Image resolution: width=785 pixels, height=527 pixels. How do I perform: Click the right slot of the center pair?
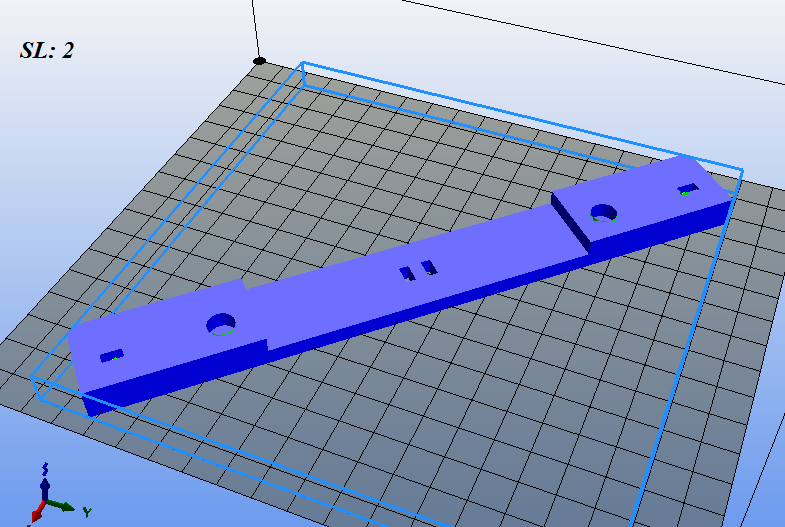point(429,266)
